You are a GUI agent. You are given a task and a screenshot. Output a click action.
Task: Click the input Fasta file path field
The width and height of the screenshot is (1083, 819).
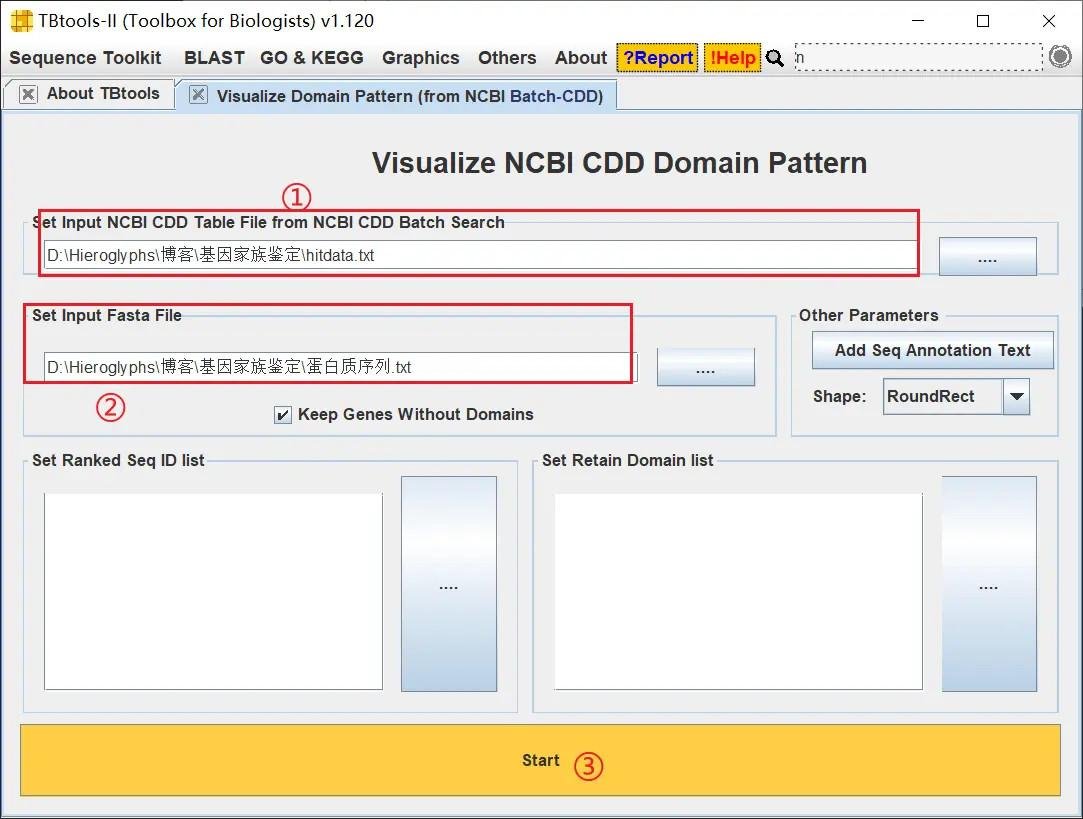coord(341,367)
